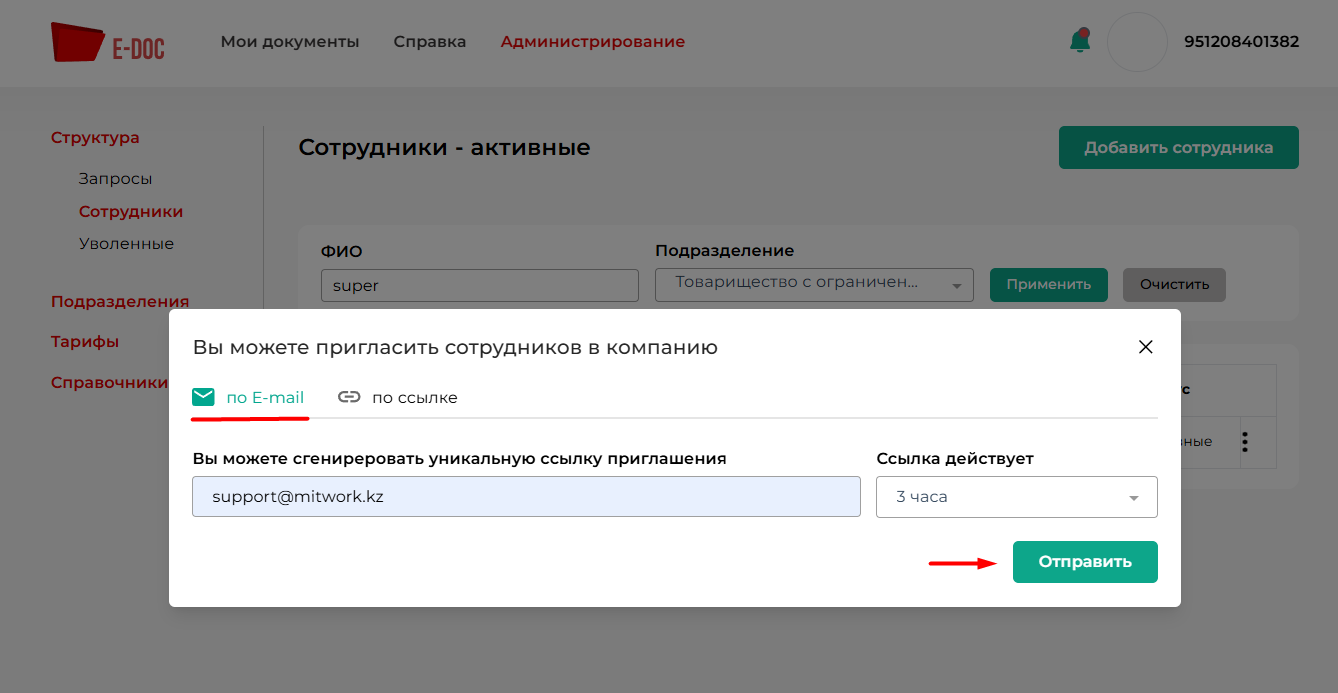Click the Добавить сотрудника button
The width and height of the screenshot is (1338, 693).
click(x=1178, y=148)
